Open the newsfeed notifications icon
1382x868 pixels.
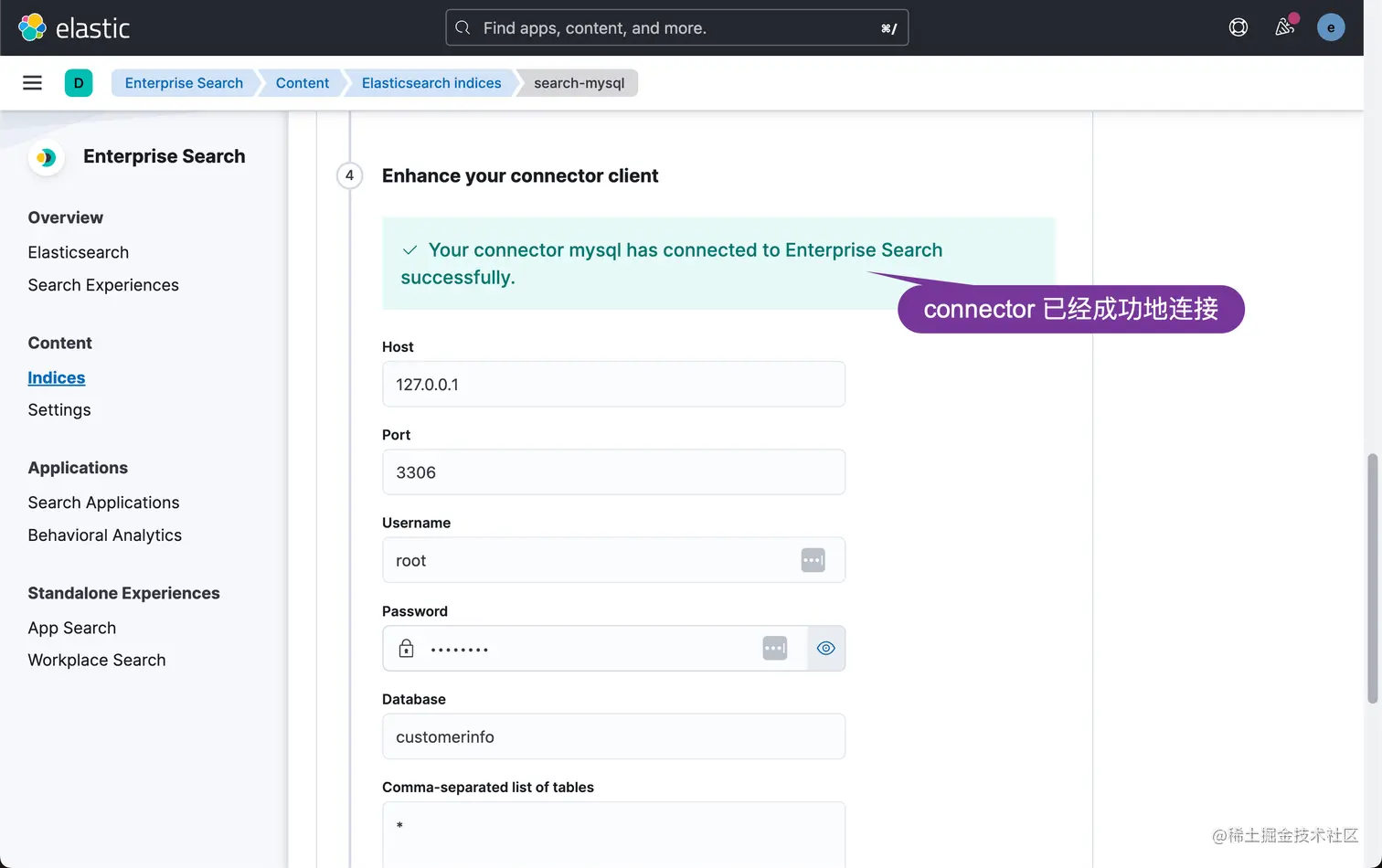[x=1285, y=27]
